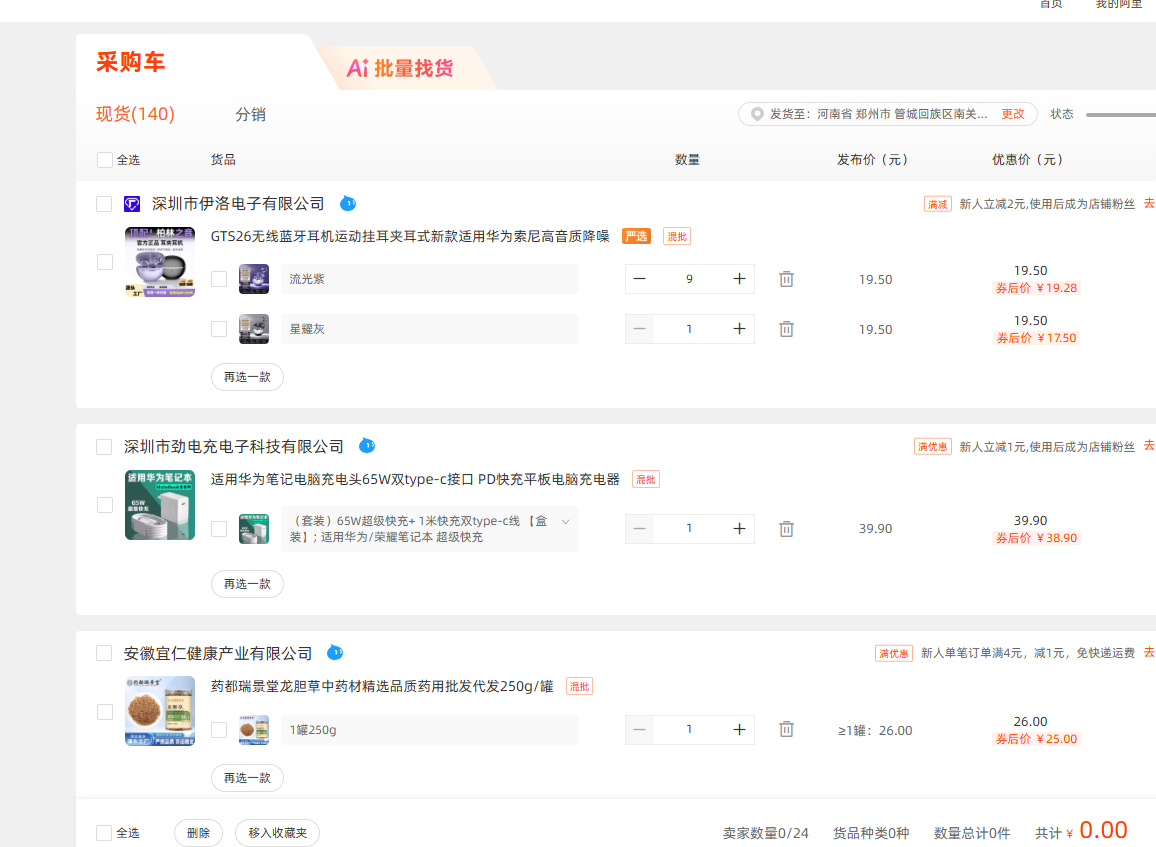Increase quantity of 65W charger set

point(739,529)
